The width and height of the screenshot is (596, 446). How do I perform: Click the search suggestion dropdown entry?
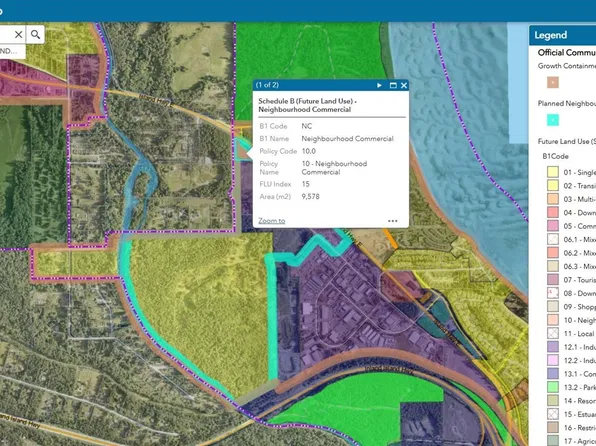click(x=13, y=51)
